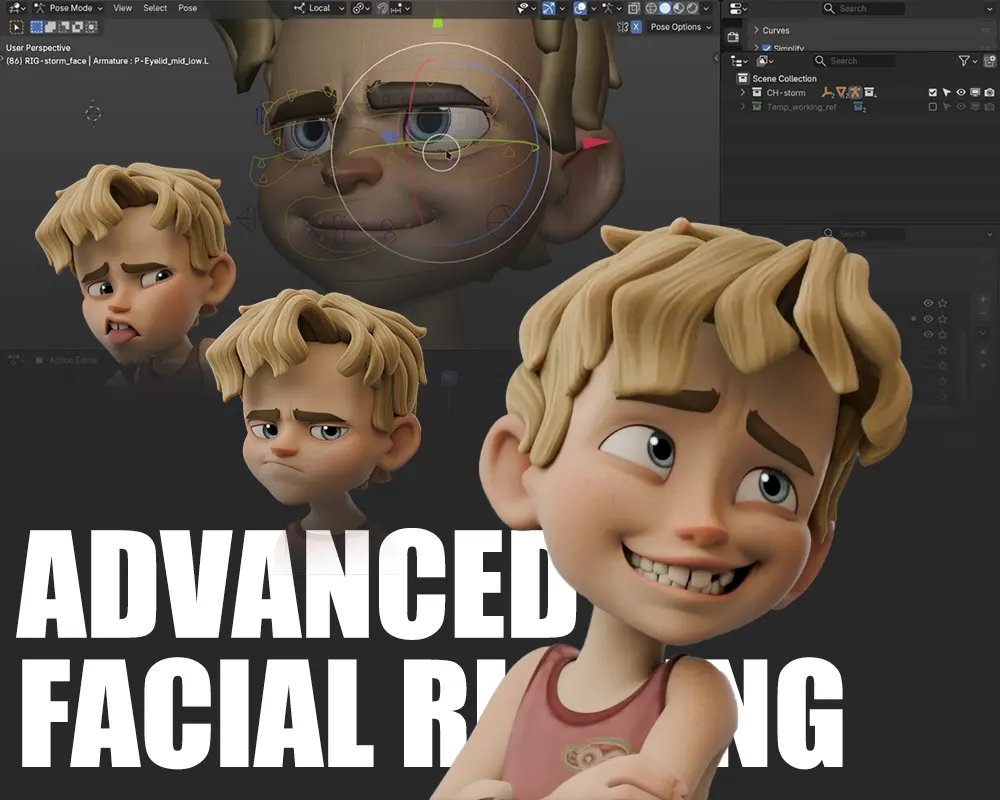The image size is (1000, 800).
Task: Choose Extend existing selection mode
Action: (50, 27)
